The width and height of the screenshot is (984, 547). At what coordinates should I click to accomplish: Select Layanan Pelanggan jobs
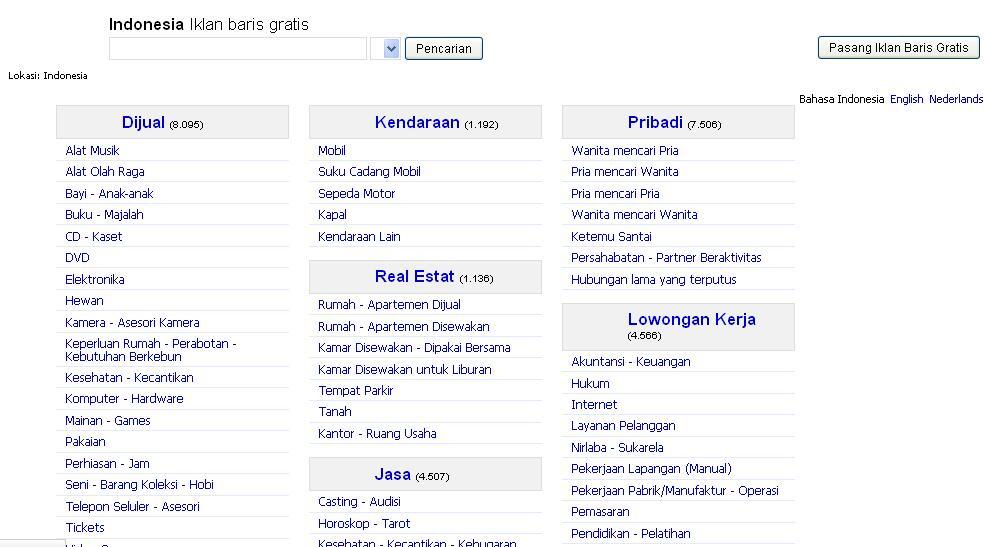click(623, 425)
